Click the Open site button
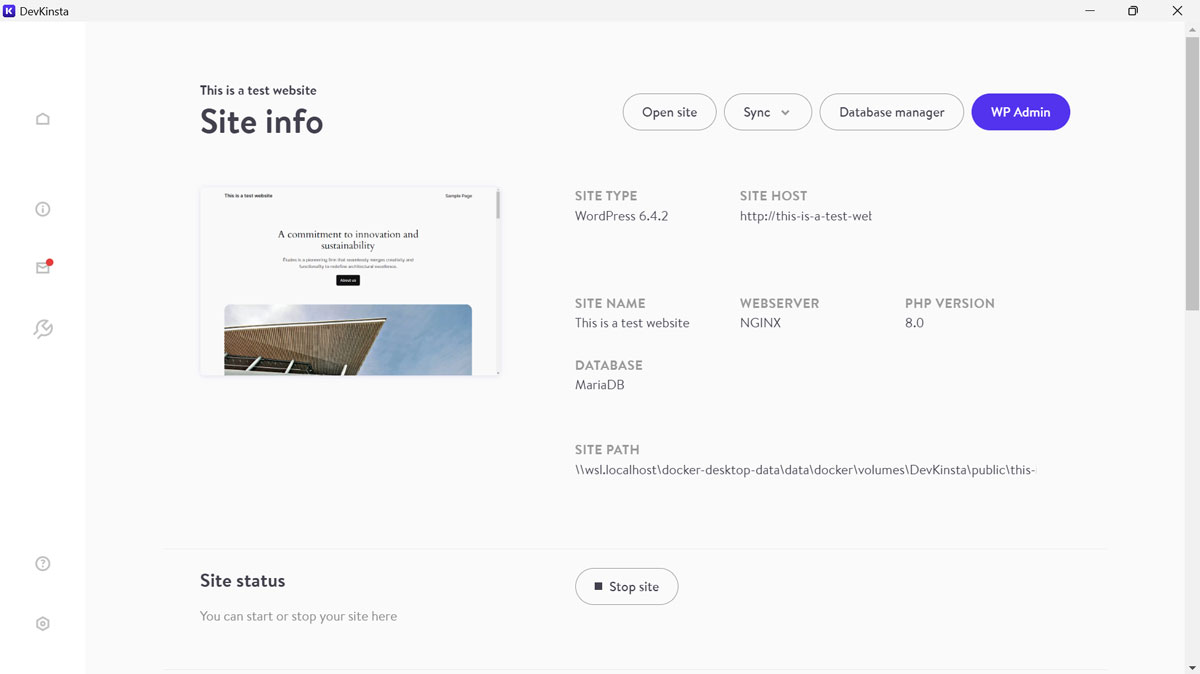Image resolution: width=1200 pixels, height=674 pixels. coord(669,112)
